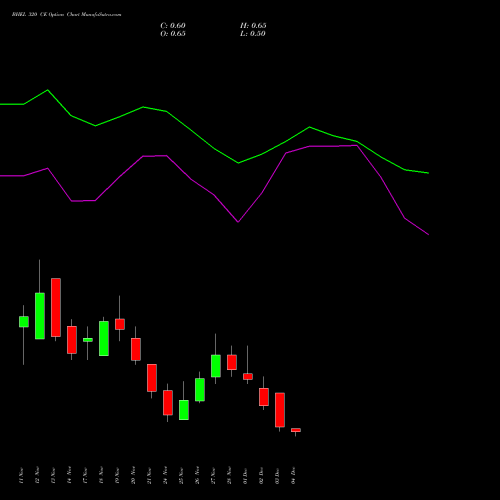Viewport: 500px width, 500px height.
Task: Click the '12 Nov' date axis label
Action: [x=37, y=476]
